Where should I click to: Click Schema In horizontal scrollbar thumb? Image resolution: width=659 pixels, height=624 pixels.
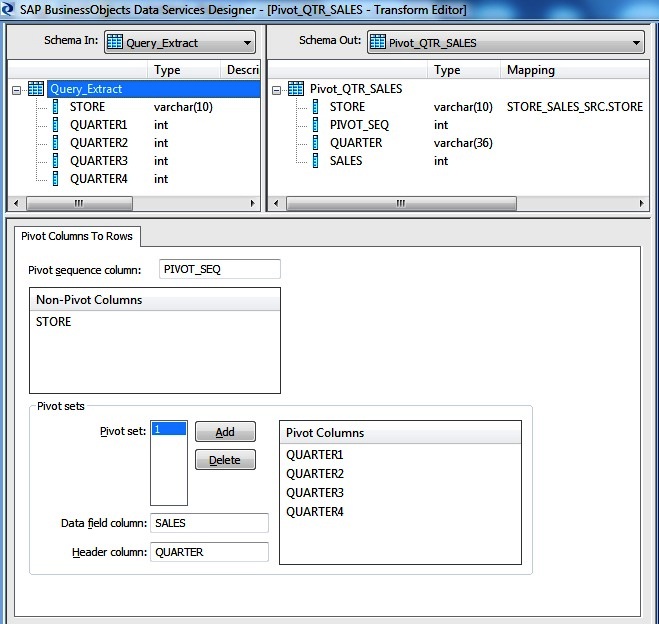click(79, 203)
